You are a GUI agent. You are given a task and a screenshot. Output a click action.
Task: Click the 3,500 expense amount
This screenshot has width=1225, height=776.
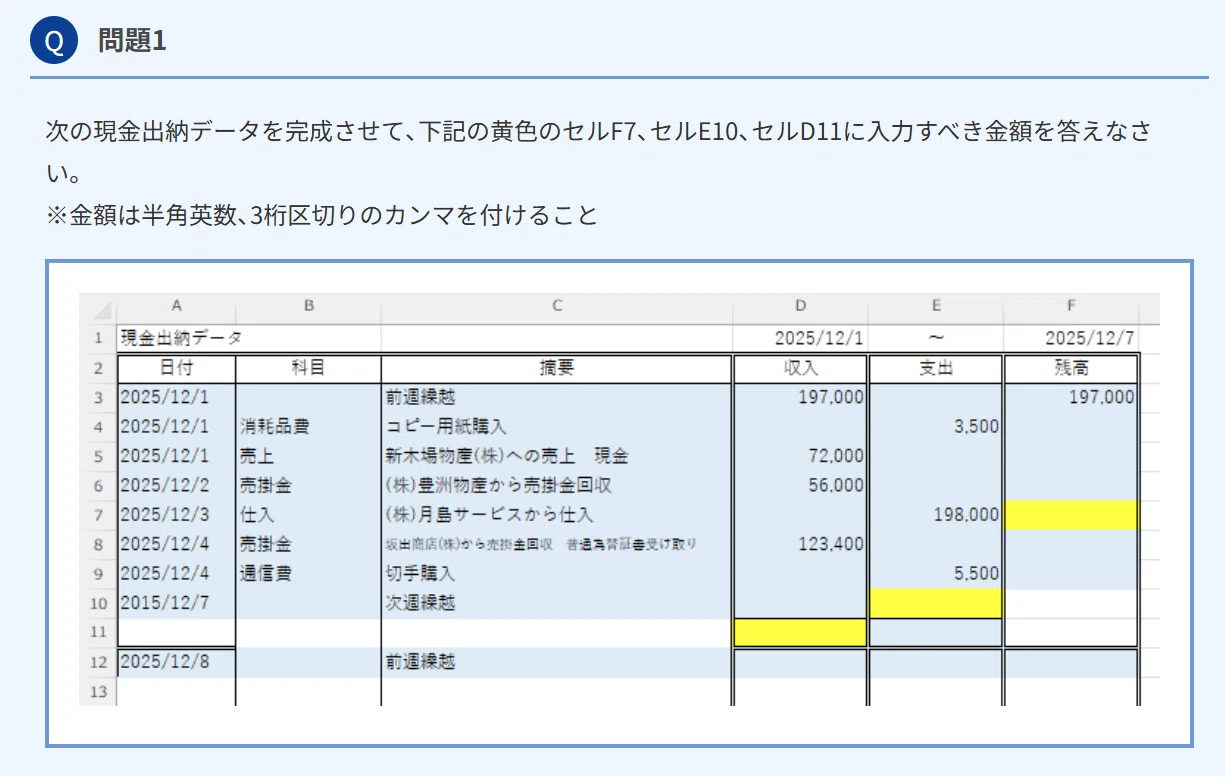[x=975, y=427]
